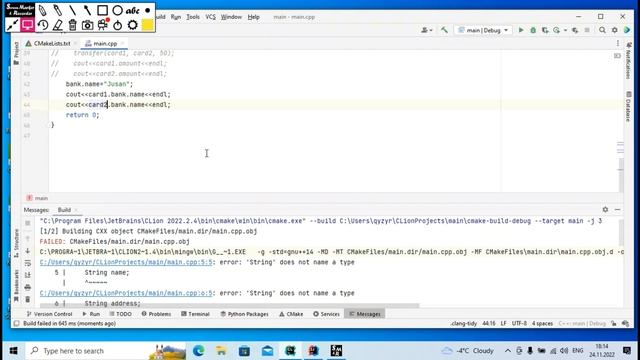Start screen recording with video camera icon
The height and width of the screenshot is (360, 640).
(102, 24)
